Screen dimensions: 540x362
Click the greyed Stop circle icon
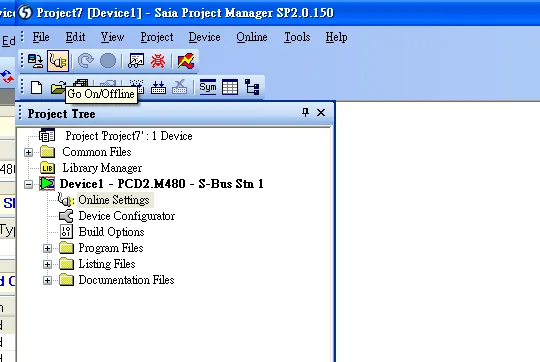click(108, 61)
